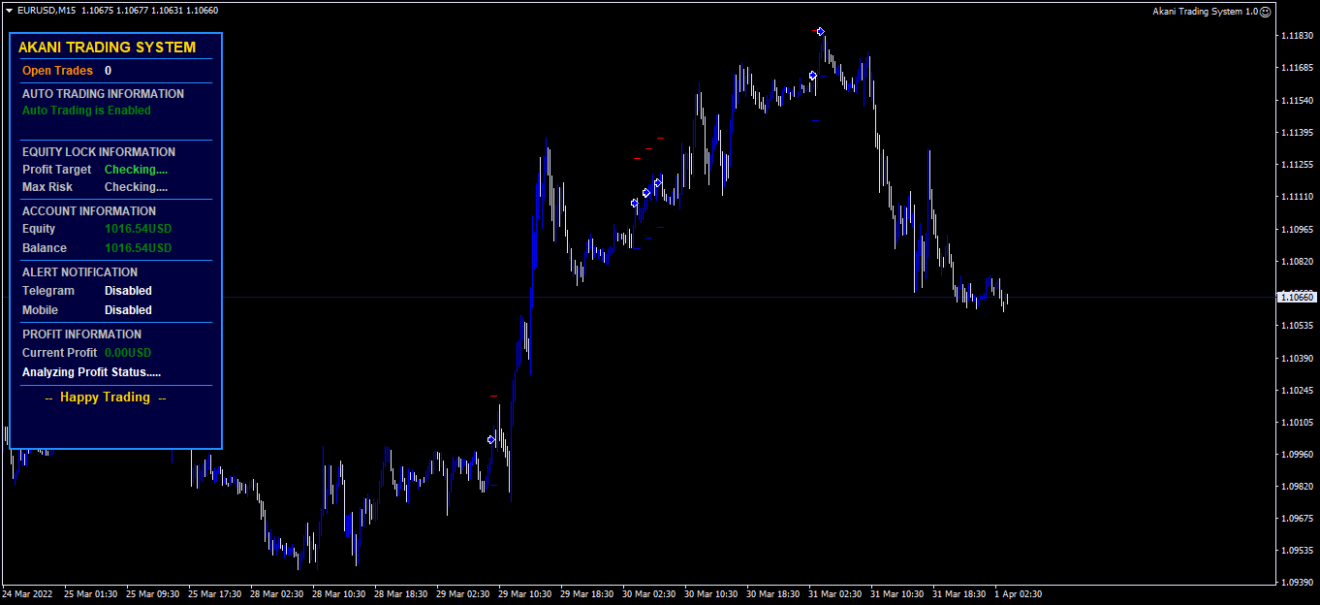This screenshot has height=605, width=1320.
Task: Click the AKANI TRADING SYSTEM panel title
Action: point(107,47)
